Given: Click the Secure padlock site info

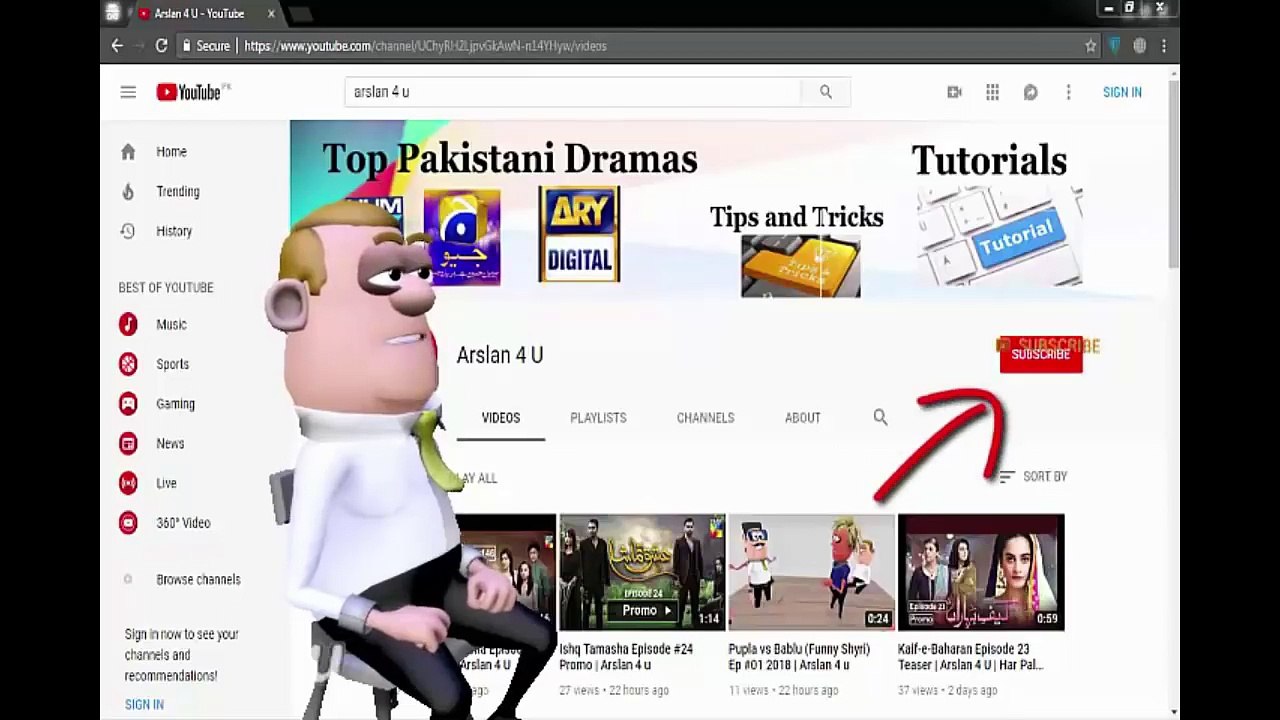Looking at the screenshot, I should pos(206,46).
